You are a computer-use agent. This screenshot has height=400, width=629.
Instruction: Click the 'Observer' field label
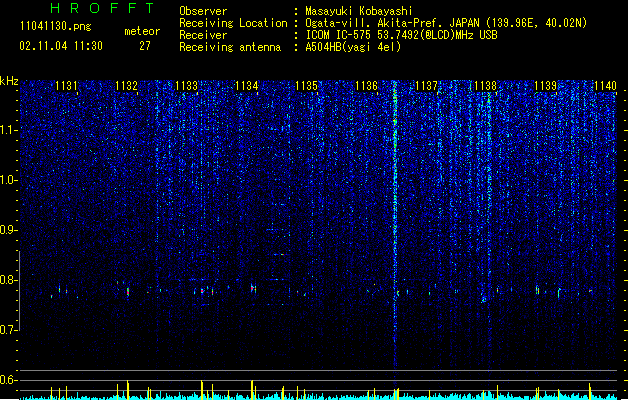pyautogui.click(x=203, y=11)
